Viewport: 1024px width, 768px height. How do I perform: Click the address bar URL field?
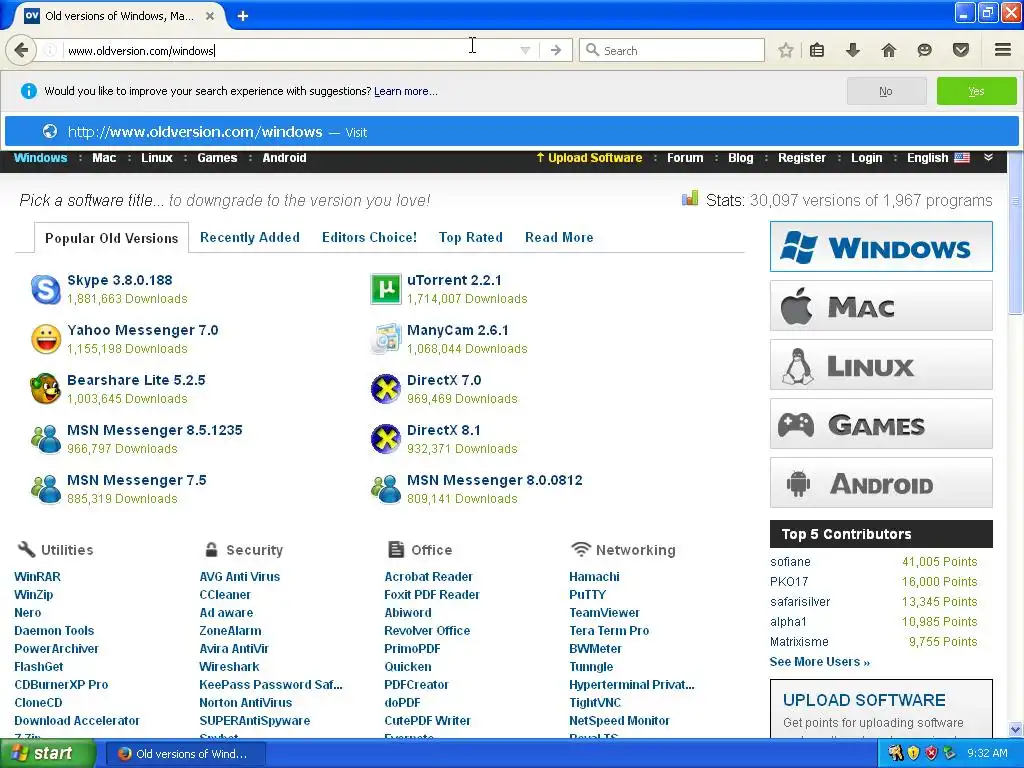(287, 50)
